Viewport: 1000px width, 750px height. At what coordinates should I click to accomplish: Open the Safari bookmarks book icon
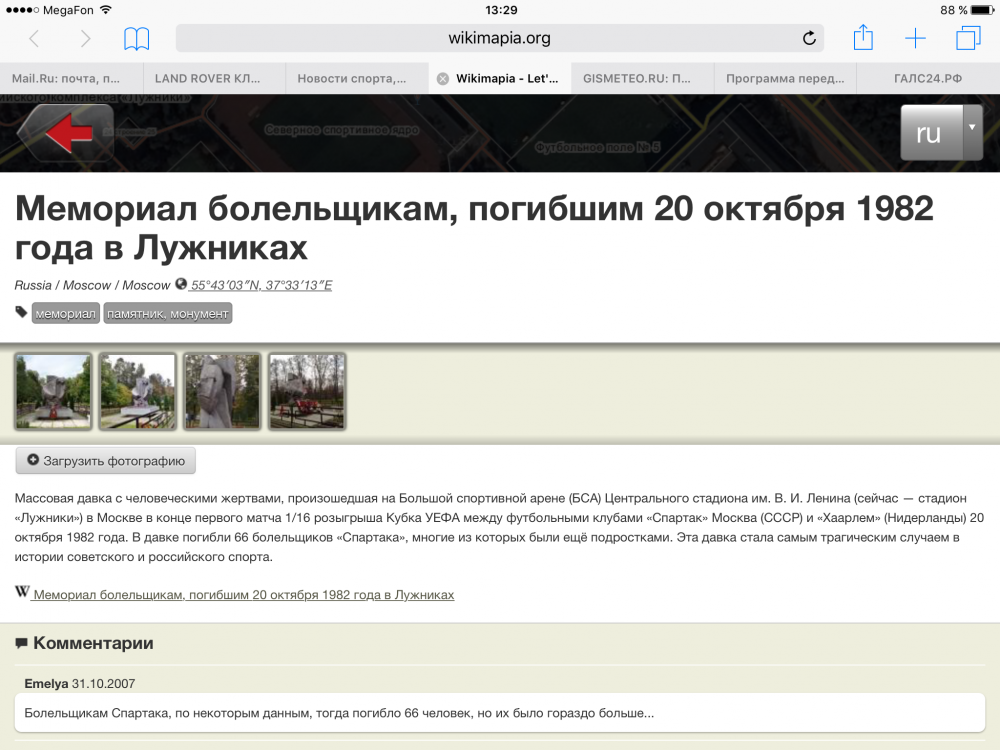136,39
